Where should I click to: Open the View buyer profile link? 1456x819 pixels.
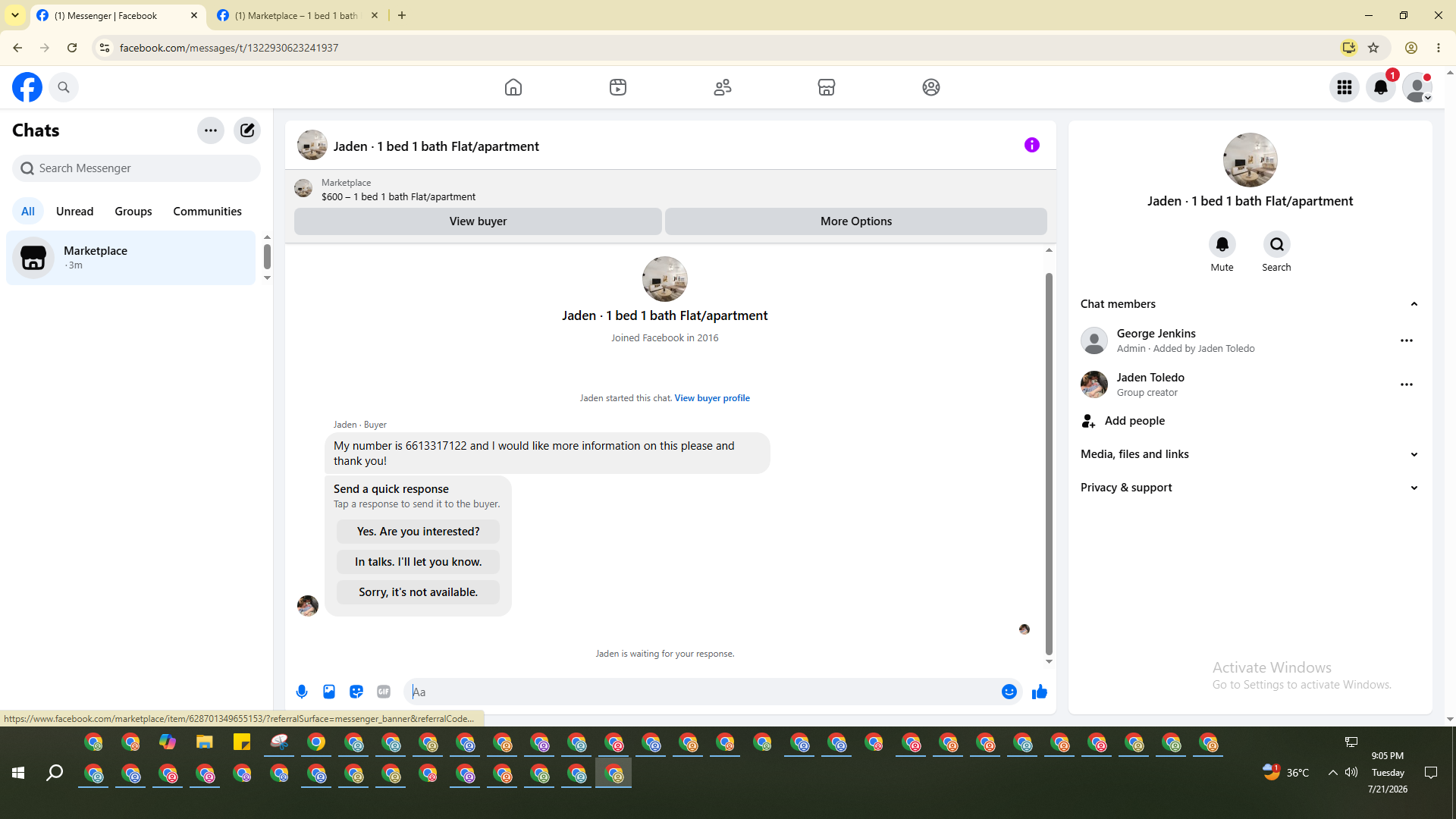click(712, 398)
